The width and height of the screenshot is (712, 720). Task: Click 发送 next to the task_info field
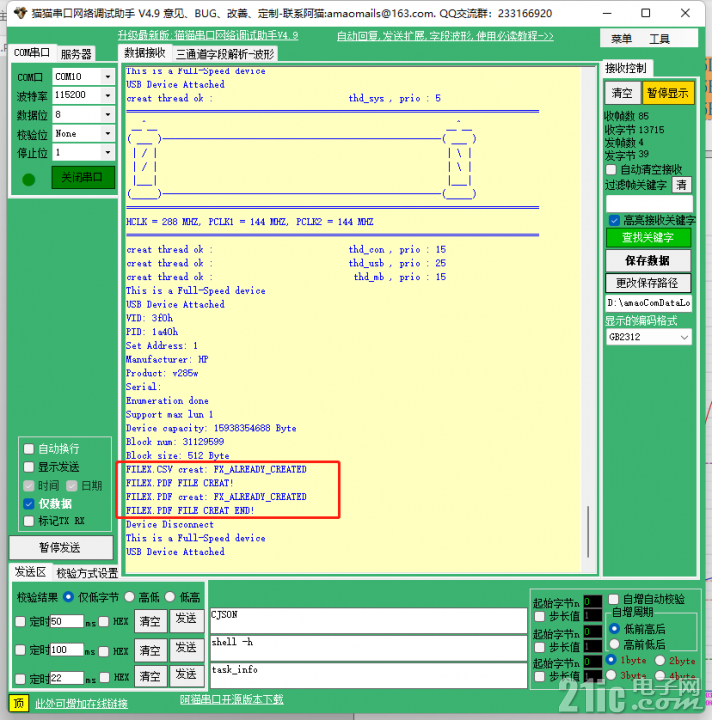(x=186, y=675)
